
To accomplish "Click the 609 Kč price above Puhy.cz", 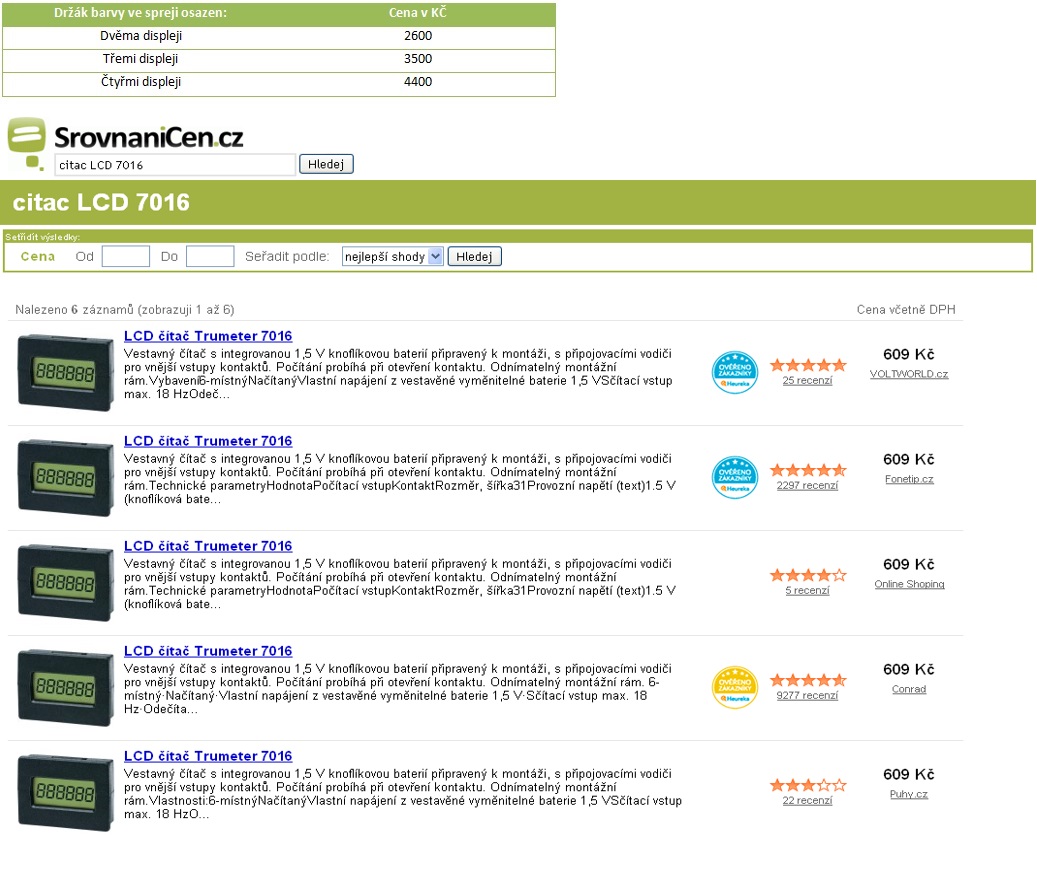I will [909, 774].
